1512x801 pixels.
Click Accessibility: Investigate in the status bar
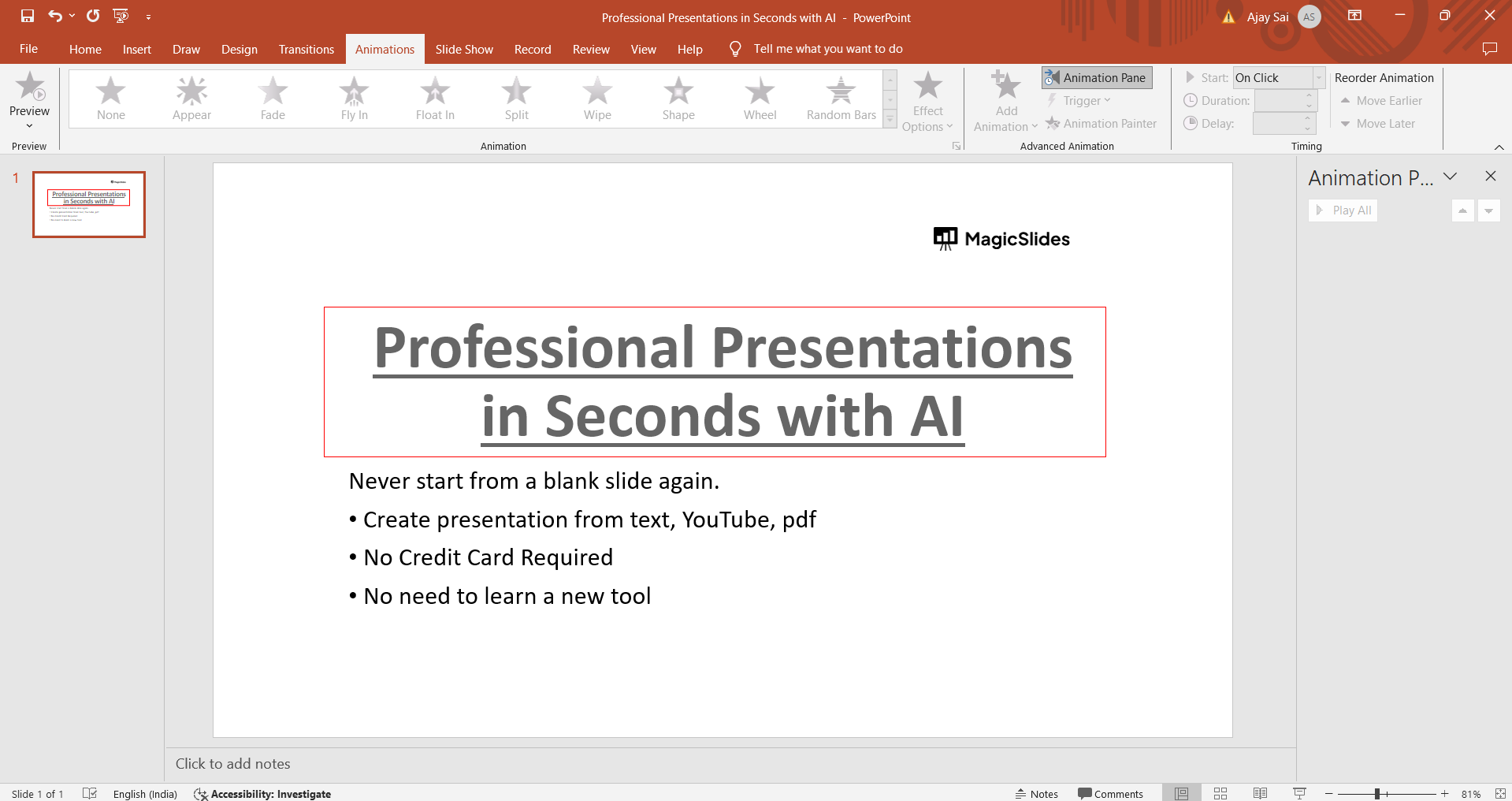[262, 794]
